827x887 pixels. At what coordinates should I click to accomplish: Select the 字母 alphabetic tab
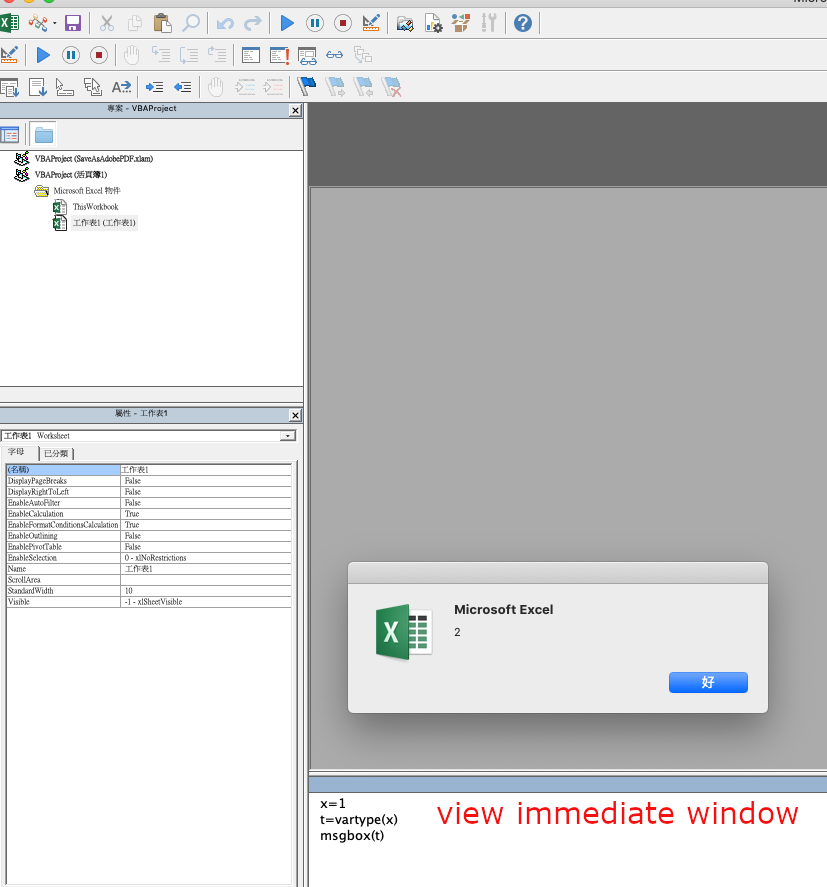point(18,453)
